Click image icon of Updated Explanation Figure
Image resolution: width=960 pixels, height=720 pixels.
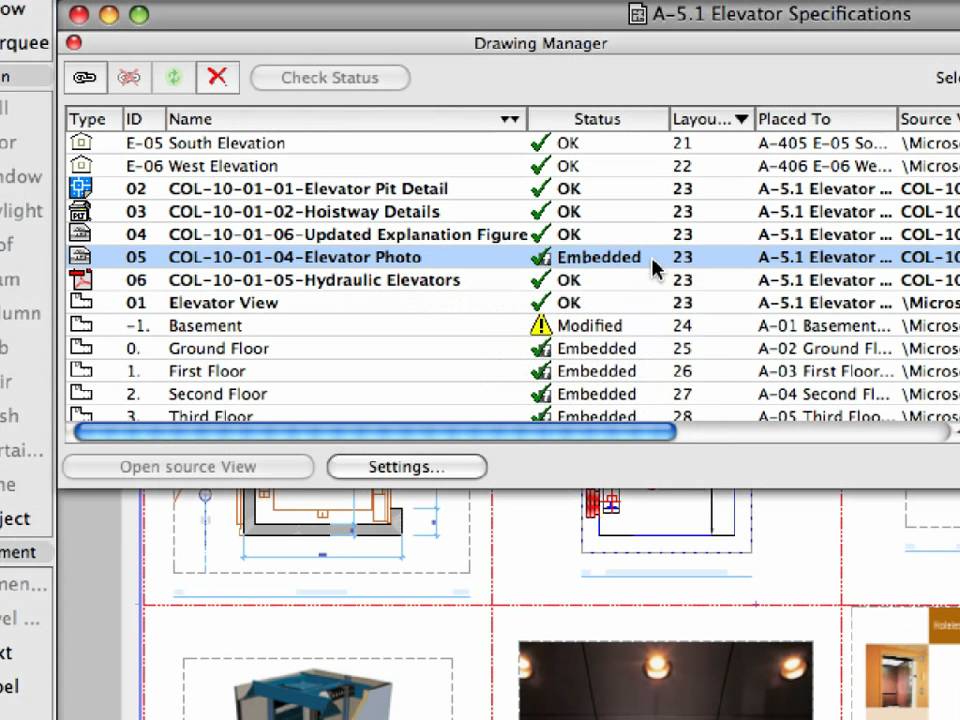(x=80, y=233)
